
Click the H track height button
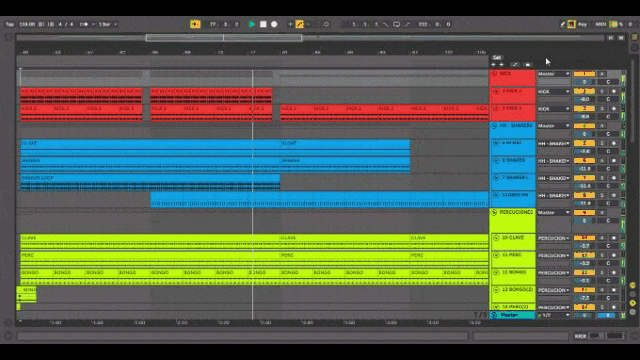click(611, 38)
